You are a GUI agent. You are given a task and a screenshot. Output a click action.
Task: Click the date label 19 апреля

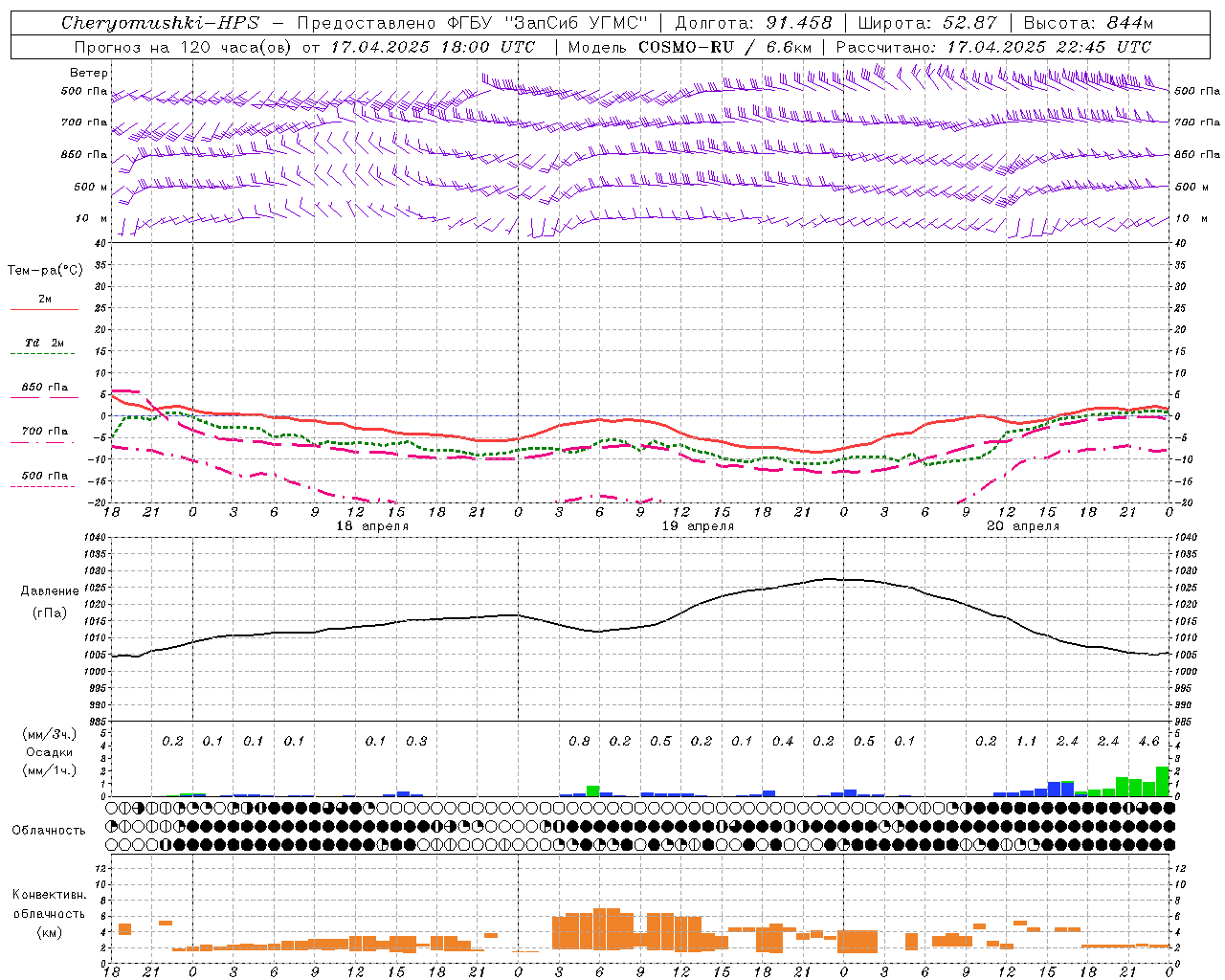coord(698,526)
